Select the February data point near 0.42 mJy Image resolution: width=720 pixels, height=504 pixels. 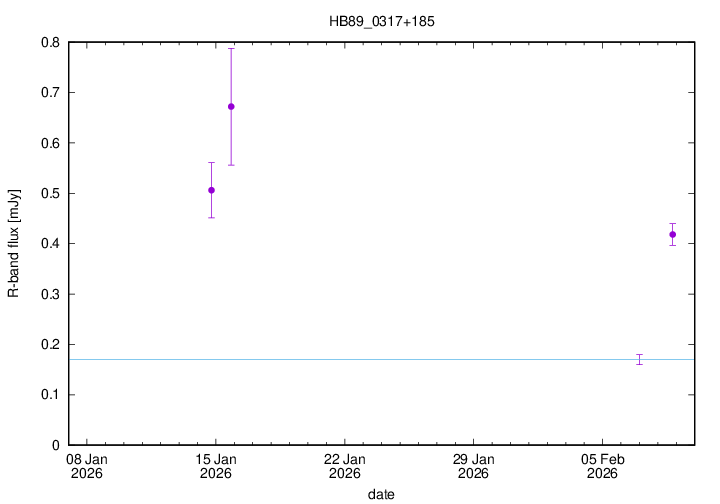pos(673,234)
